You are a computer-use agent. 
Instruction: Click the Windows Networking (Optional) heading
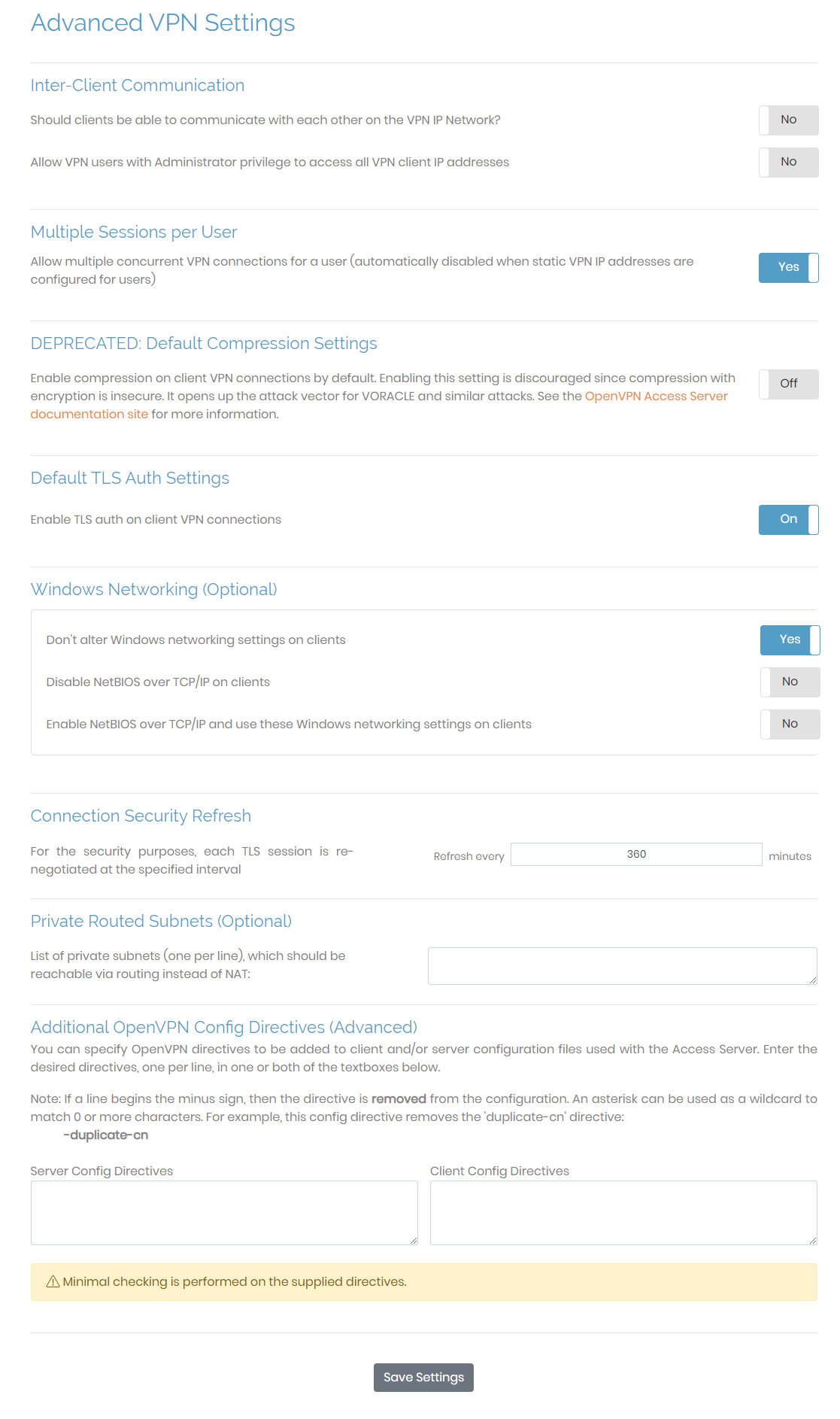tap(154, 590)
